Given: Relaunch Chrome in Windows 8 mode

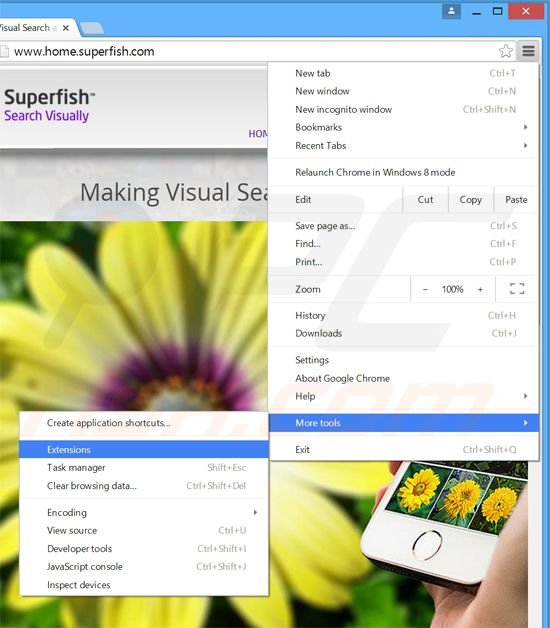Looking at the screenshot, I should click(x=404, y=172).
